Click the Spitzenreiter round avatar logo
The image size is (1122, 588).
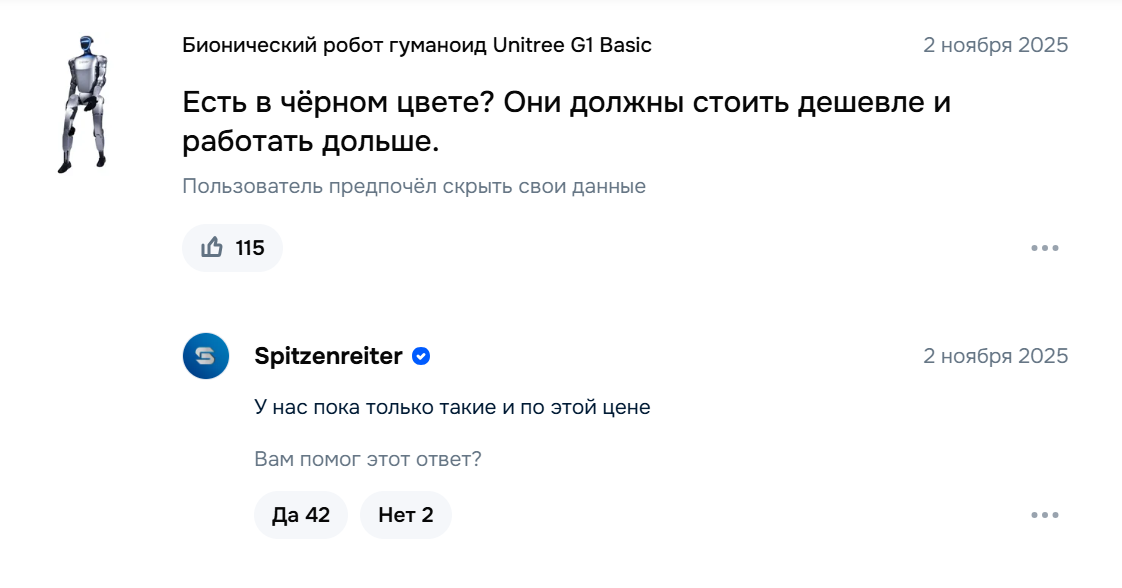(x=206, y=356)
